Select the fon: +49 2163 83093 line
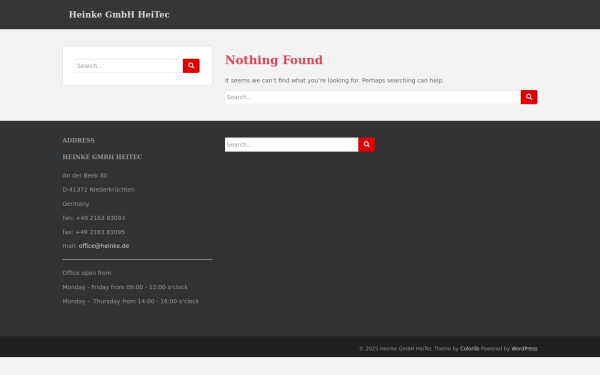The height and width of the screenshot is (375, 600). point(94,218)
